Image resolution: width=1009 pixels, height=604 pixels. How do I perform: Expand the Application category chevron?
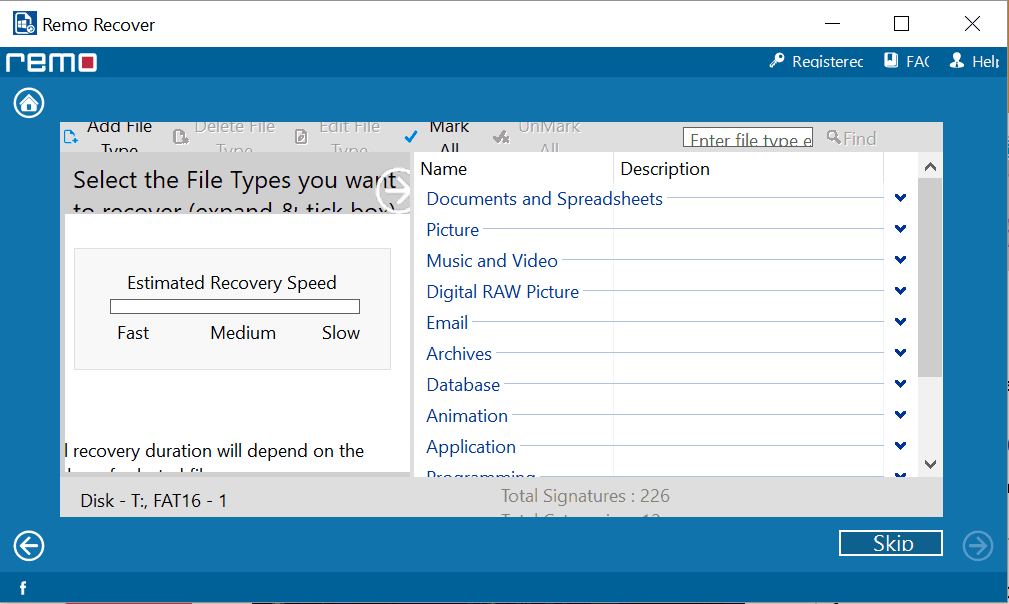click(x=900, y=446)
